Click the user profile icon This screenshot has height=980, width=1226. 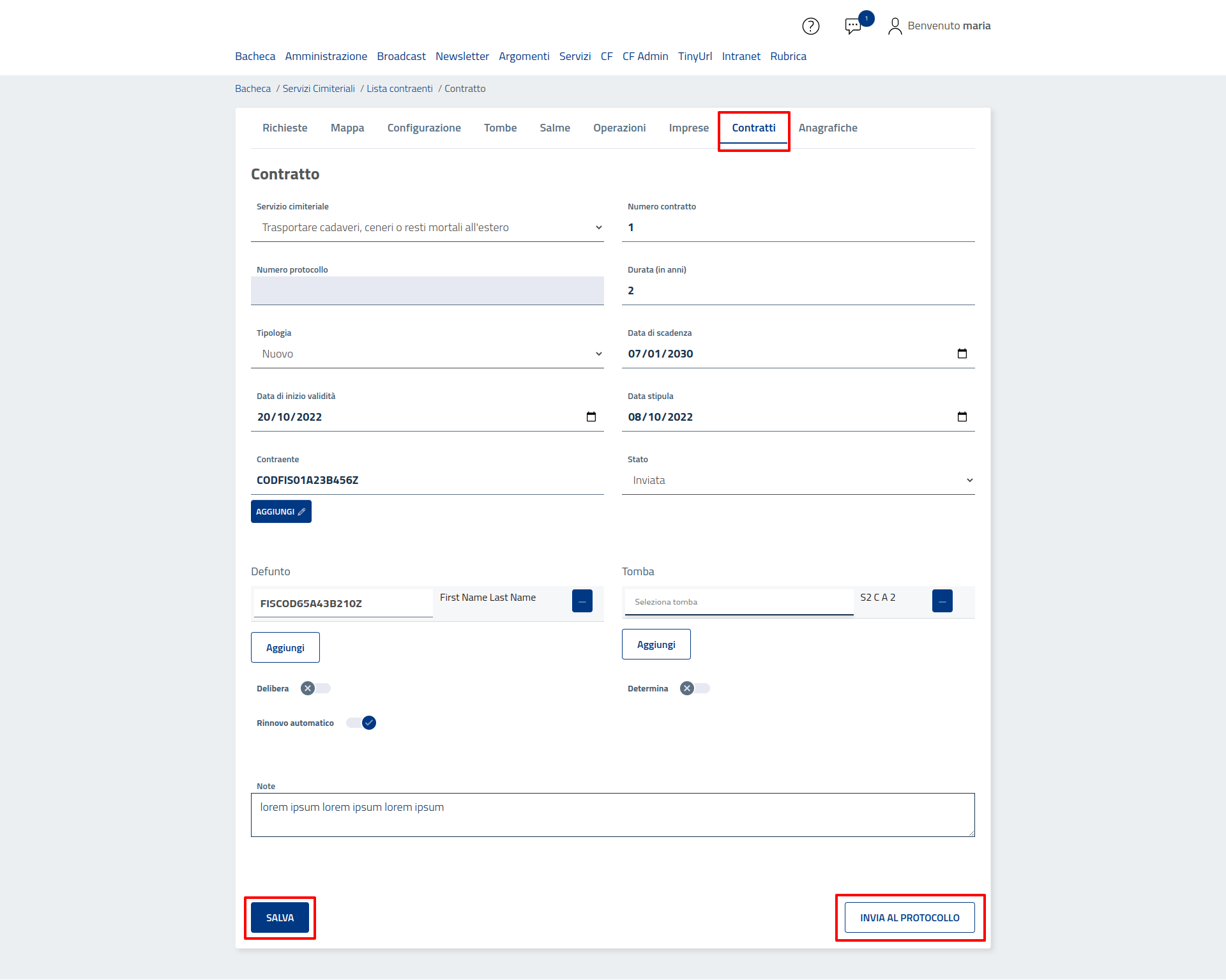895,26
